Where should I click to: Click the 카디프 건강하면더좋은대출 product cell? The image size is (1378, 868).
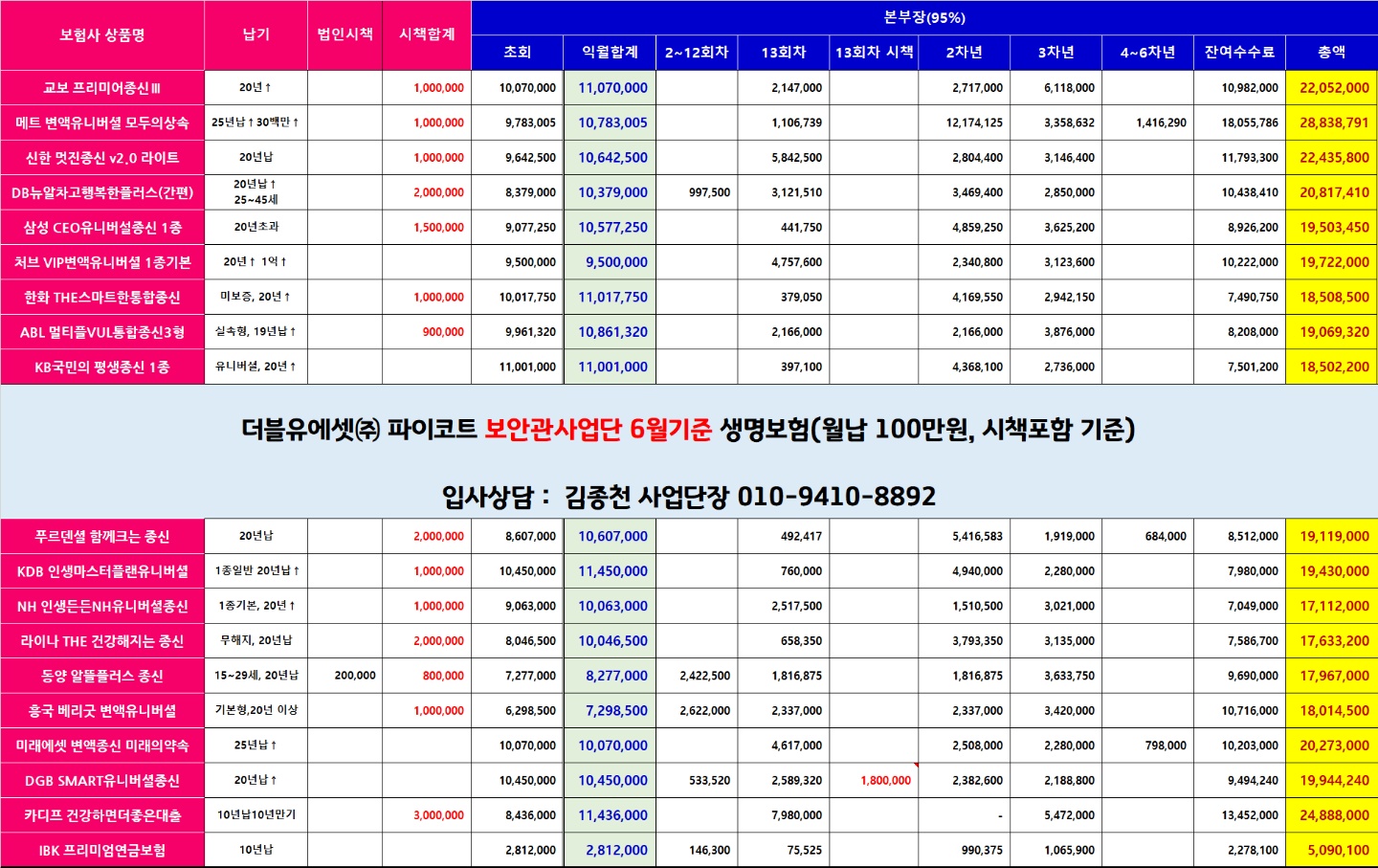[x=102, y=815]
